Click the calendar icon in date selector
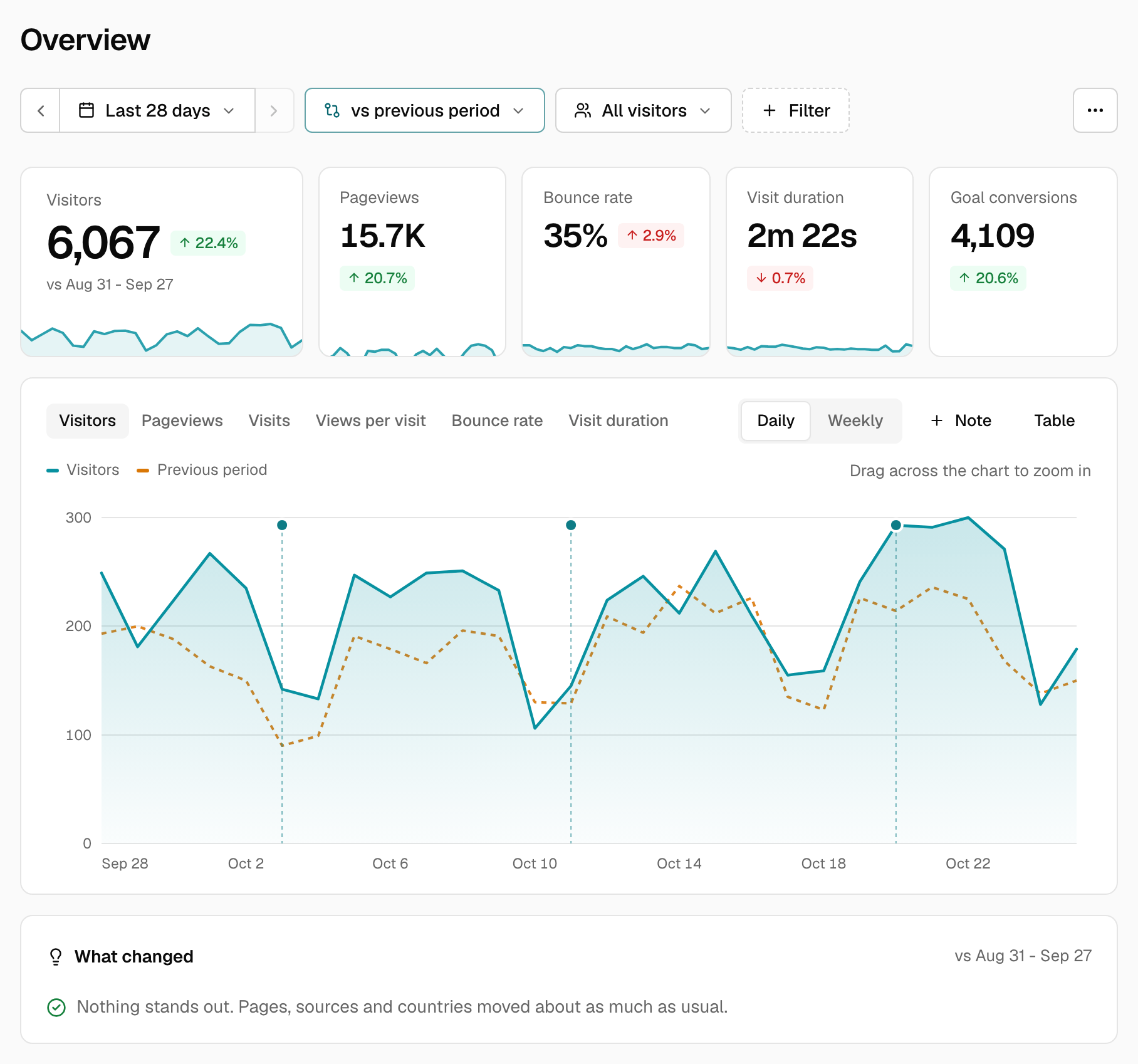The image size is (1138, 1064). click(86, 110)
